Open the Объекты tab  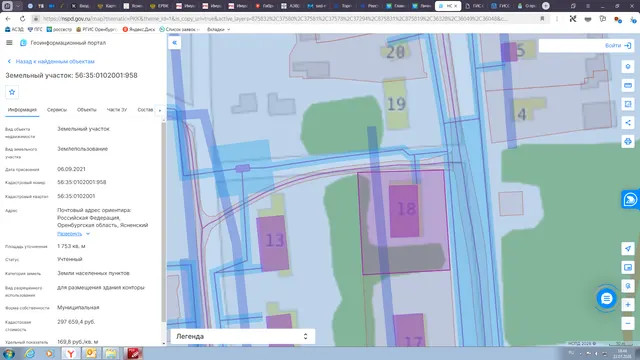coord(87,110)
